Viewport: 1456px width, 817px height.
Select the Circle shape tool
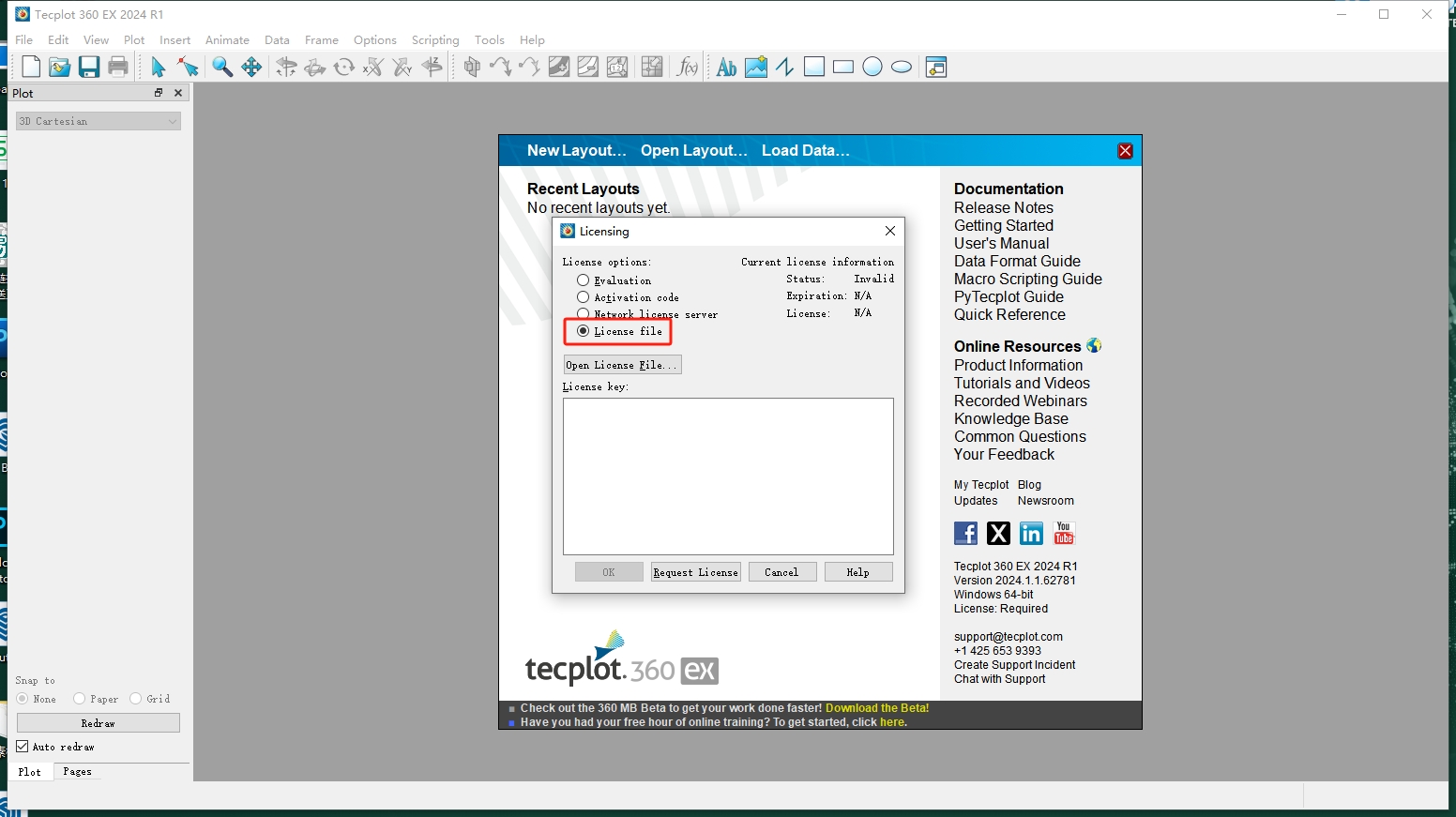(x=872, y=67)
